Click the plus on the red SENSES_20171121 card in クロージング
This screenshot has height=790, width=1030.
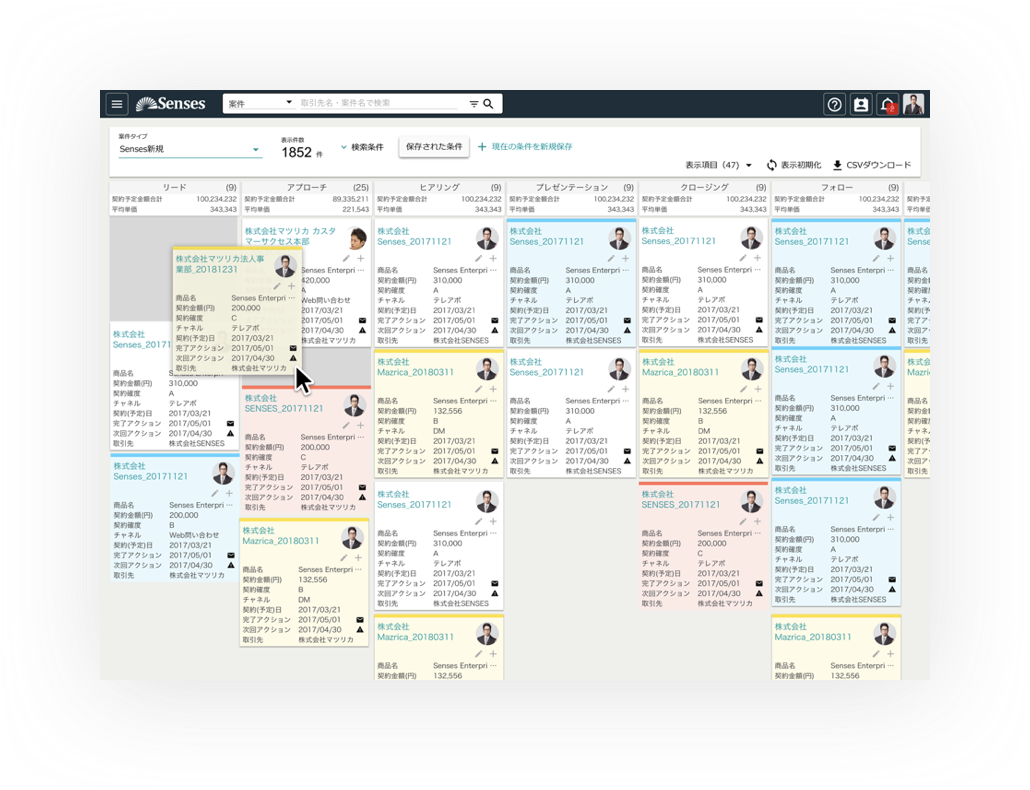click(757, 521)
